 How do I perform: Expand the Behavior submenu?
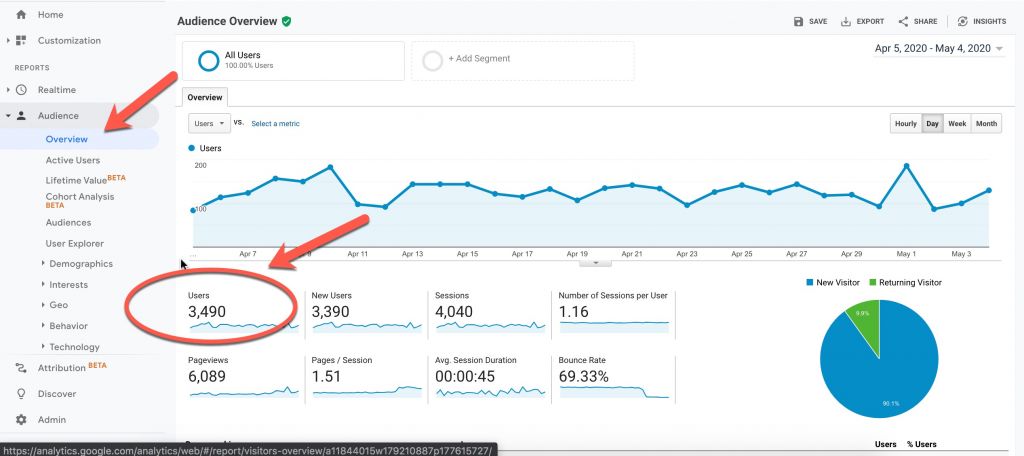[42, 326]
